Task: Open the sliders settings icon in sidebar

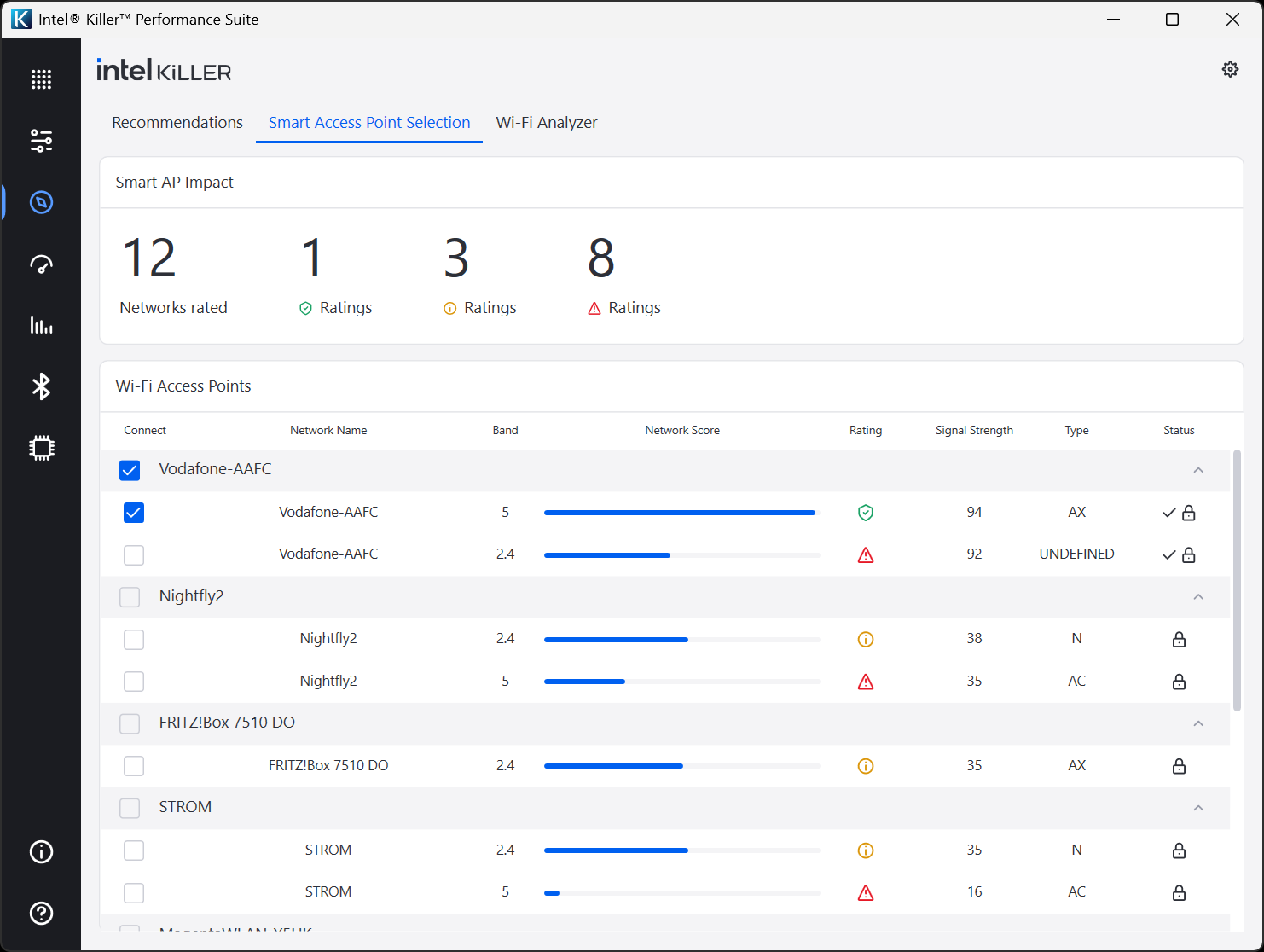Action: [41, 141]
